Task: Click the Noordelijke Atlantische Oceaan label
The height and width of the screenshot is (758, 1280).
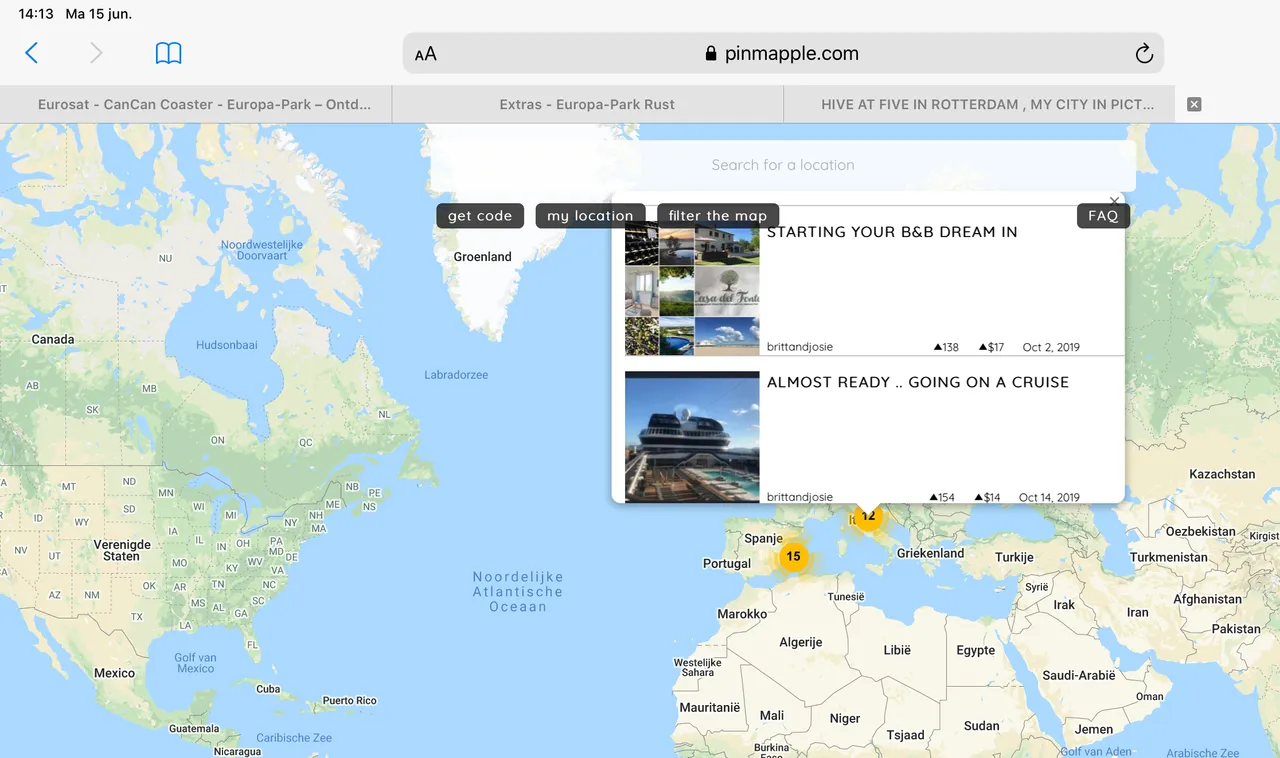Action: [x=518, y=592]
